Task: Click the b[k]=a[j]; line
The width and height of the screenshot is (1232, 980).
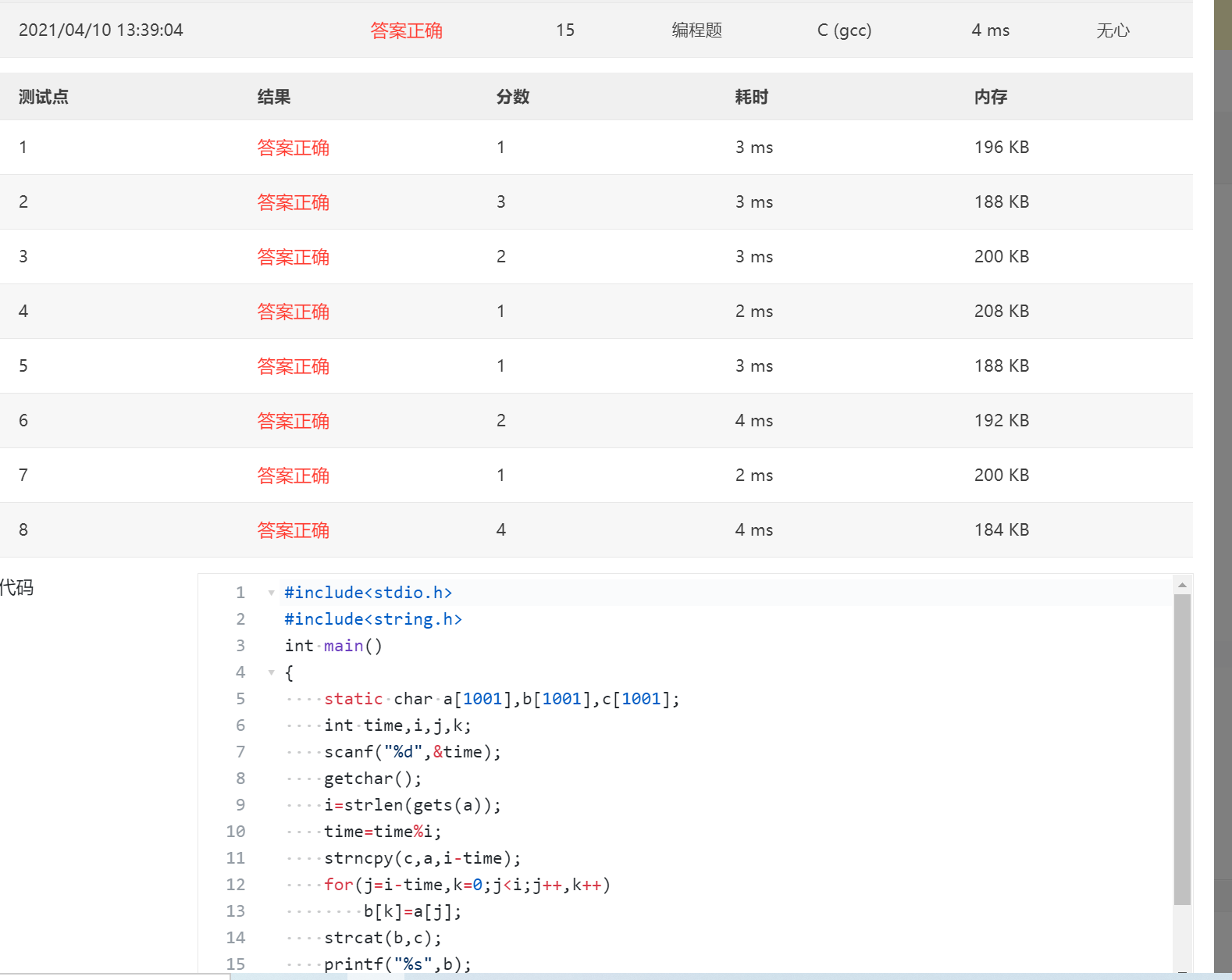Action: coord(413,911)
